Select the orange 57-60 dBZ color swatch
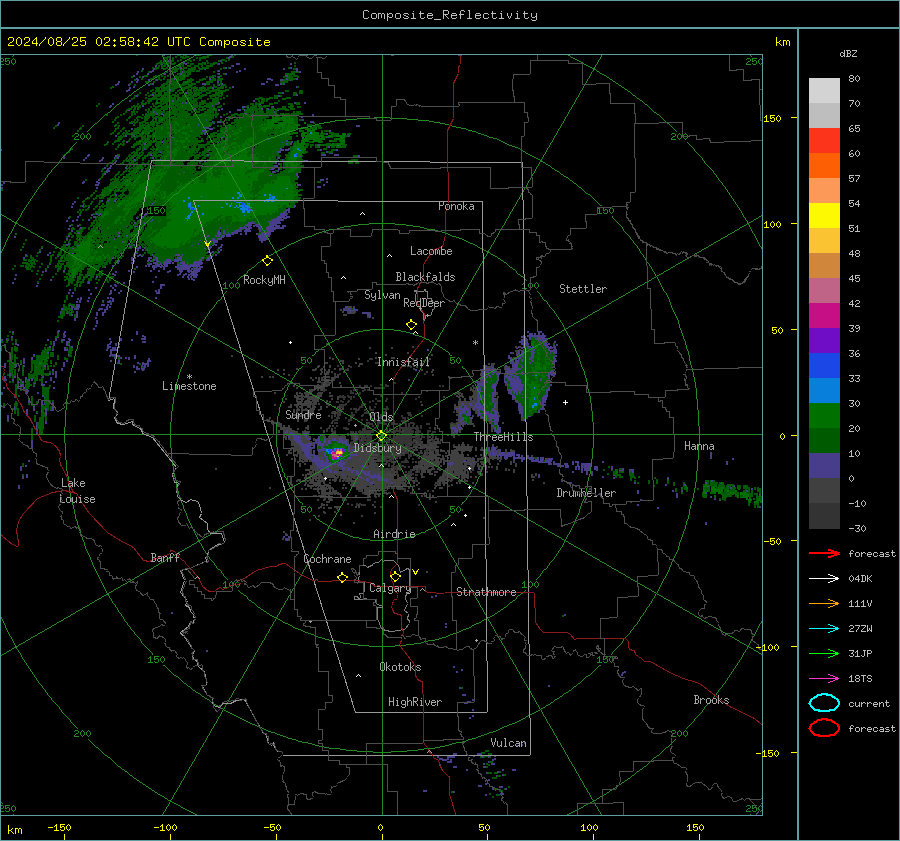 click(824, 165)
